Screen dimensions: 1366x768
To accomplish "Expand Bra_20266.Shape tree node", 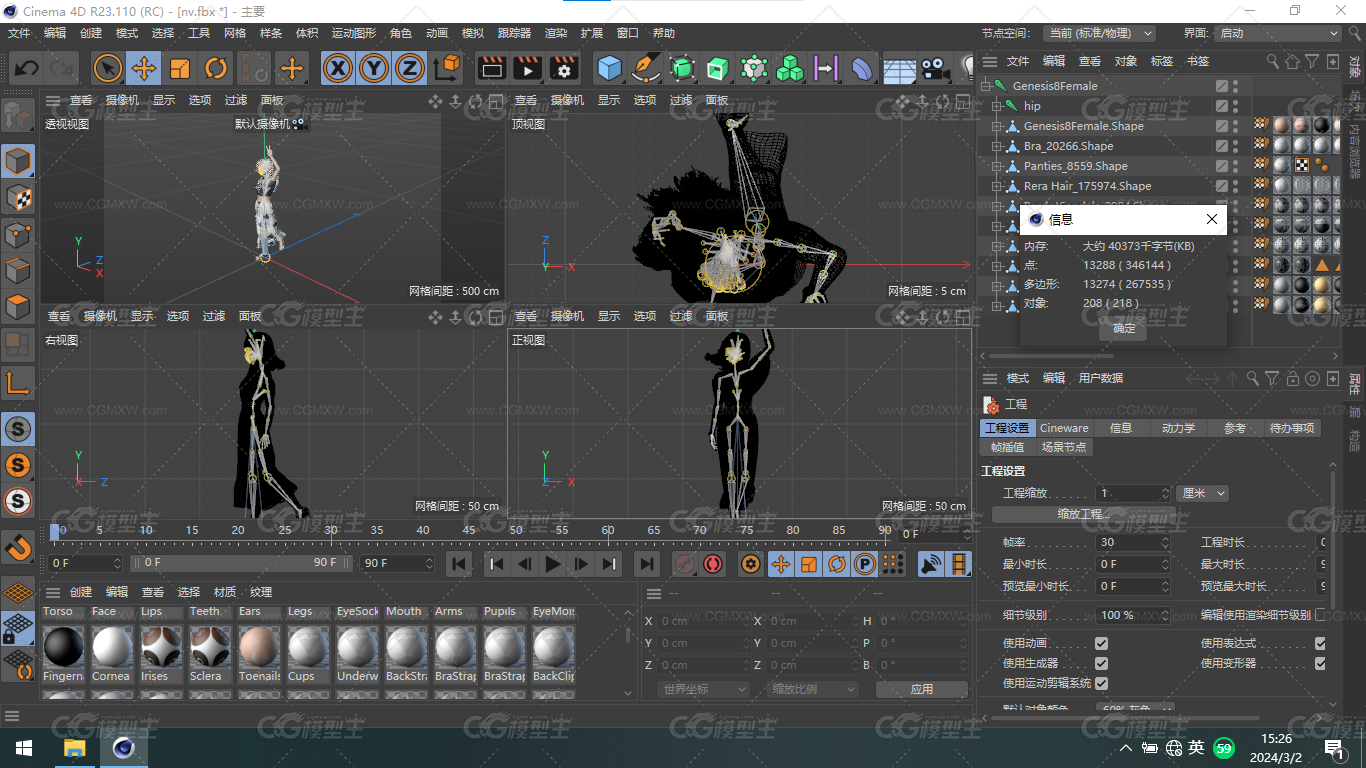I will pyautogui.click(x=997, y=146).
